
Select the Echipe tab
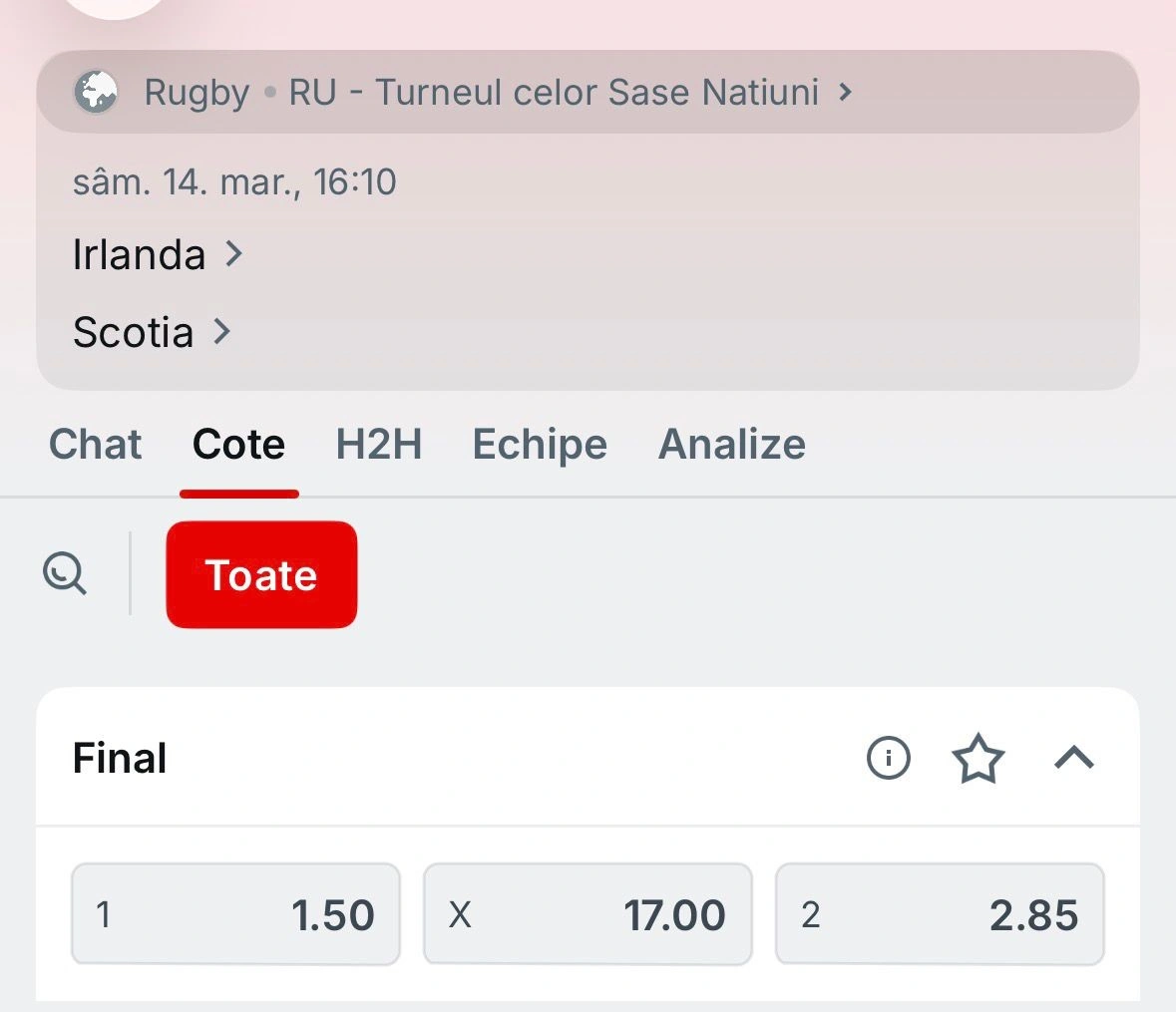pyautogui.click(x=539, y=445)
